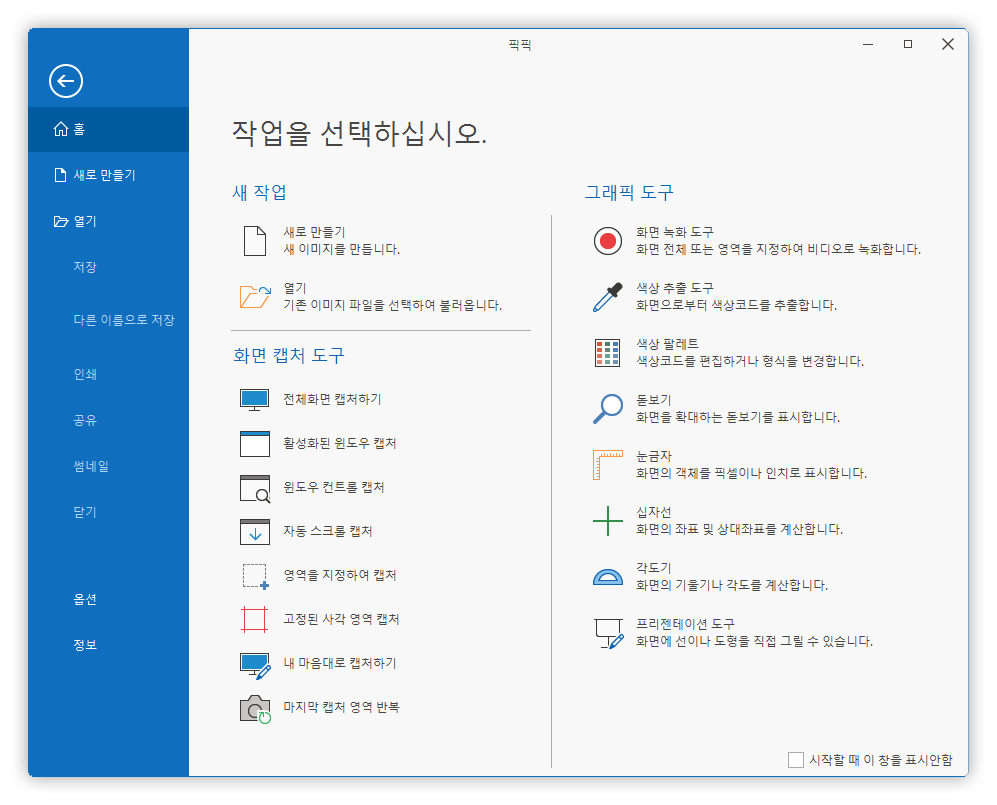This screenshot has width=997, height=805.
Task: Click the down-arrow icon for 자동 스크롤 캡처
Action: pyautogui.click(x=254, y=532)
